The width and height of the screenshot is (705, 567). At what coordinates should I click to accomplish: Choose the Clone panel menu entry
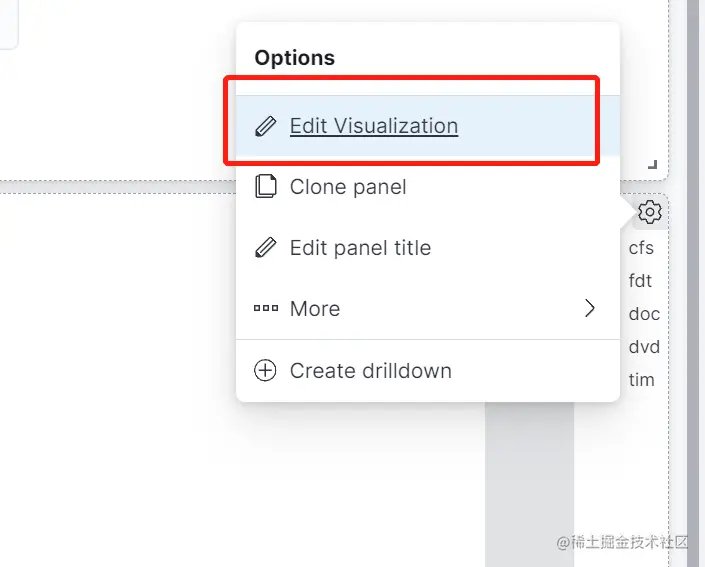click(348, 187)
